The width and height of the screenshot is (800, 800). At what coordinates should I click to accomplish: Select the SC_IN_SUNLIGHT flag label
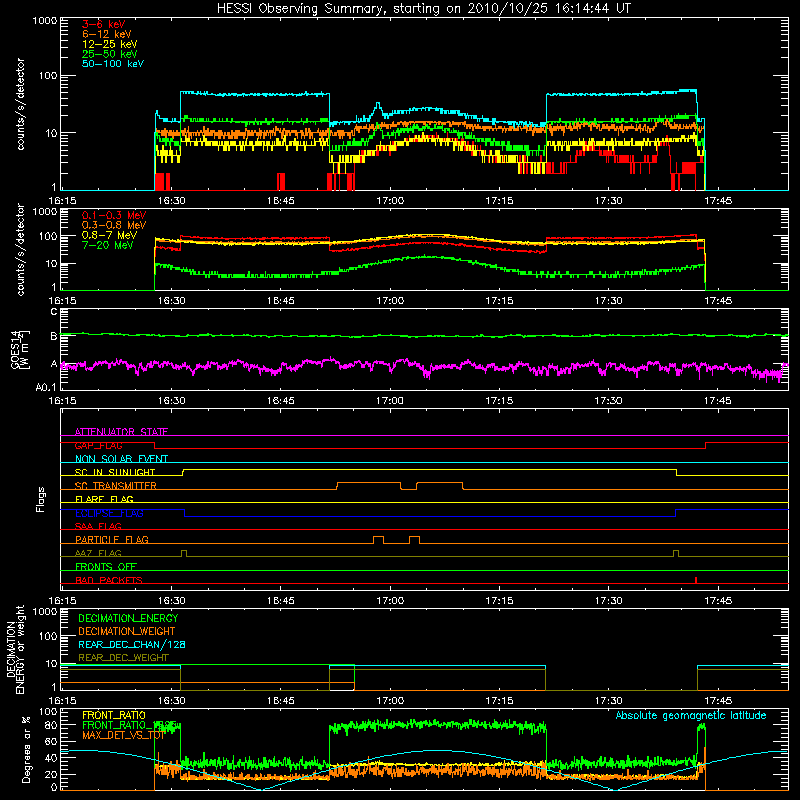(115, 472)
